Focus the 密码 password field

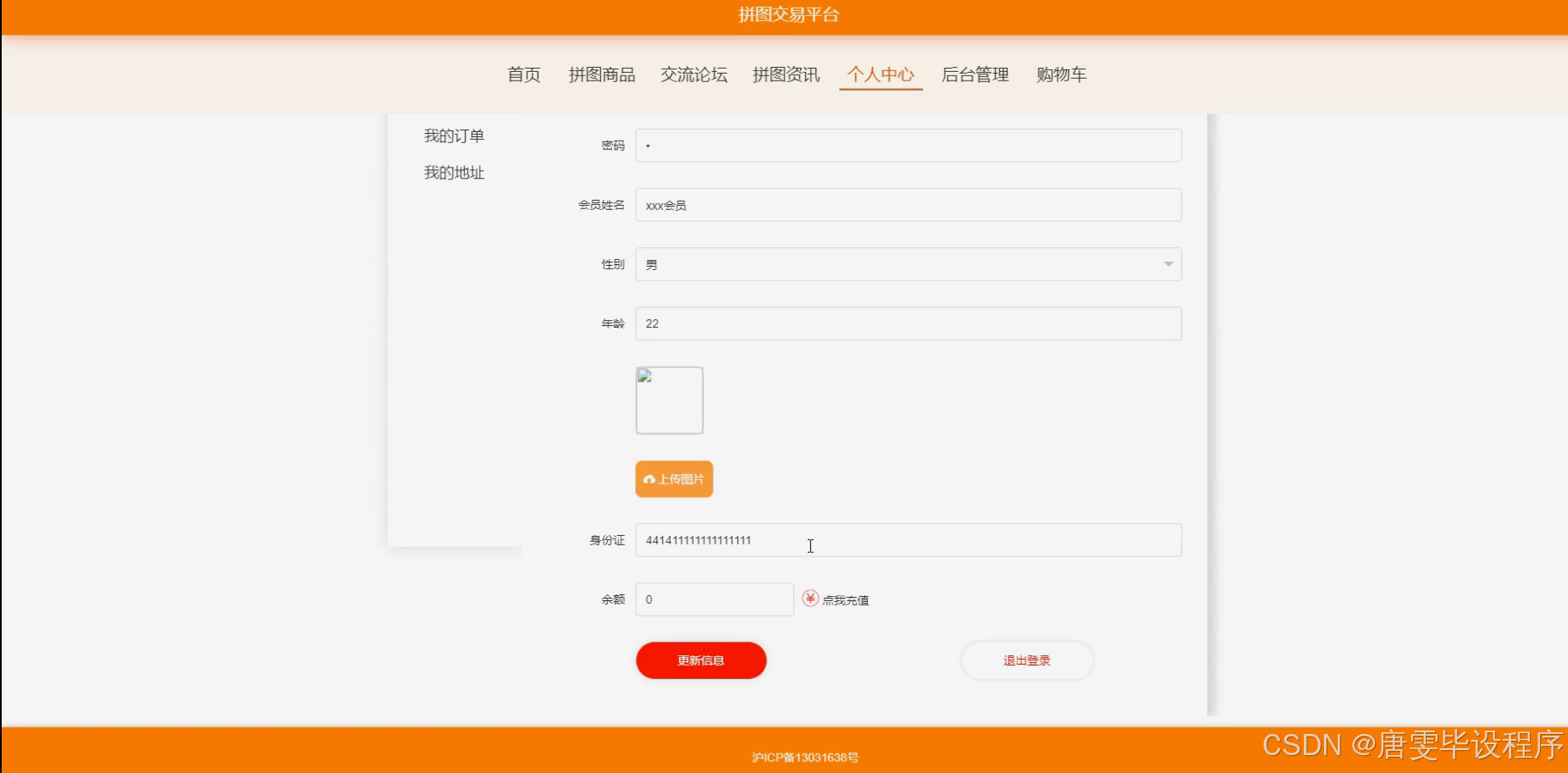coord(908,146)
